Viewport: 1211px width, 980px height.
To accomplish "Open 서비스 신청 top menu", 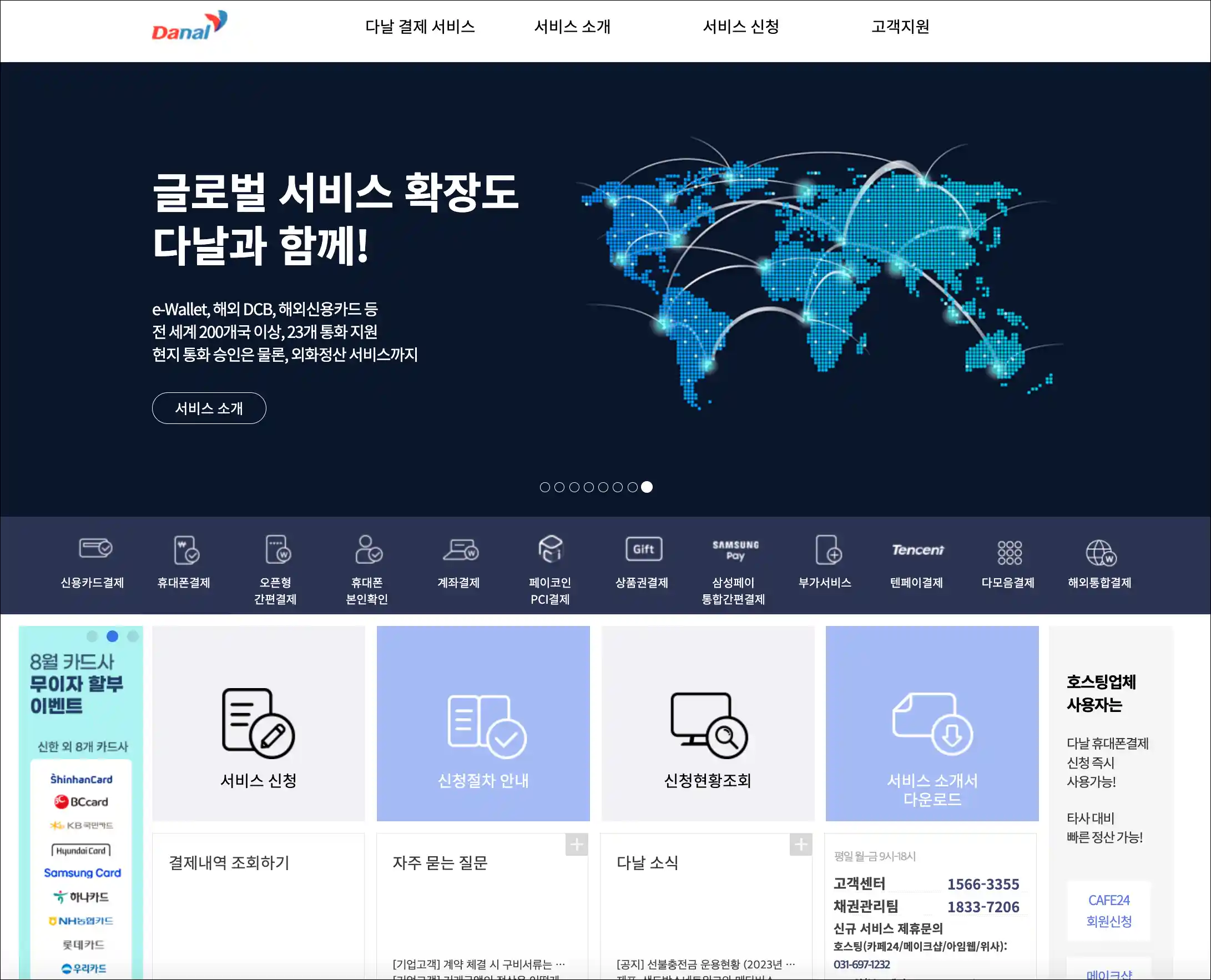I will point(741,27).
